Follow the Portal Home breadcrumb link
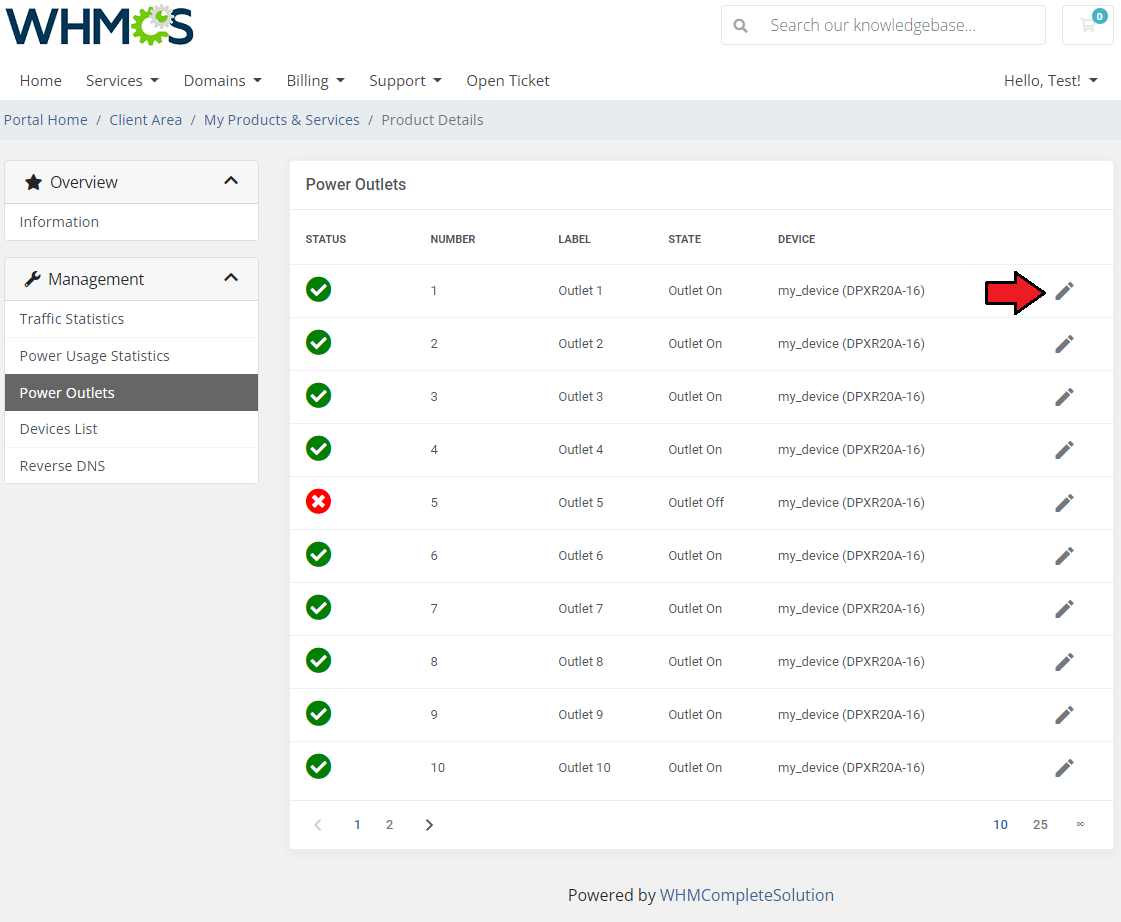This screenshot has height=922, width=1121. click(x=46, y=120)
